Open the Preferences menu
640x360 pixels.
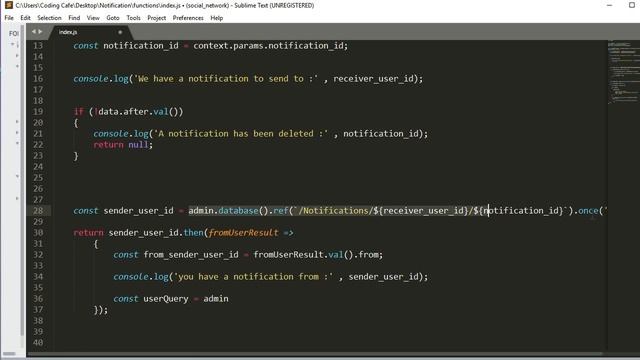click(188, 18)
